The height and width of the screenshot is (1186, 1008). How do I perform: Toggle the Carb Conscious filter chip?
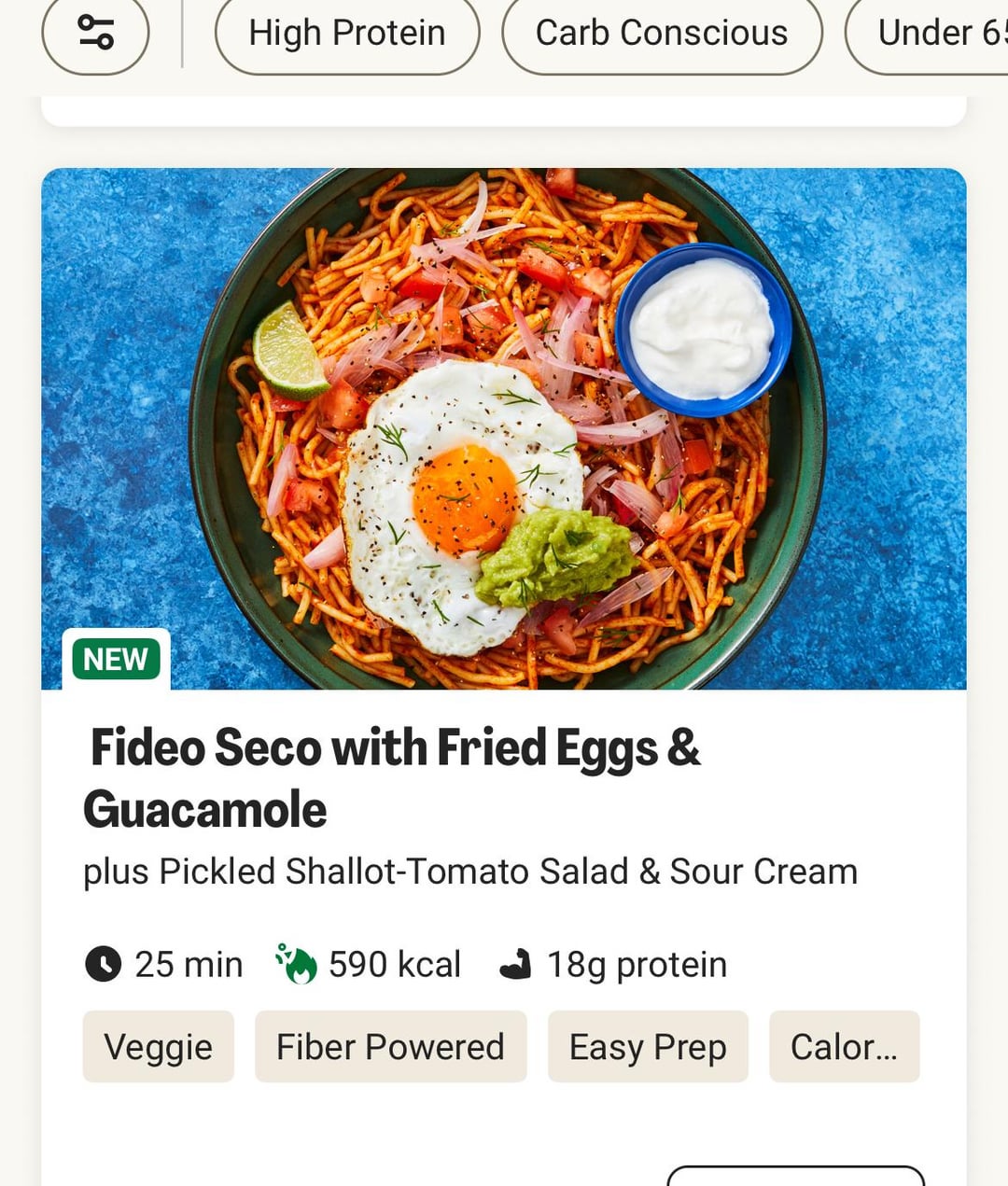coord(662,34)
